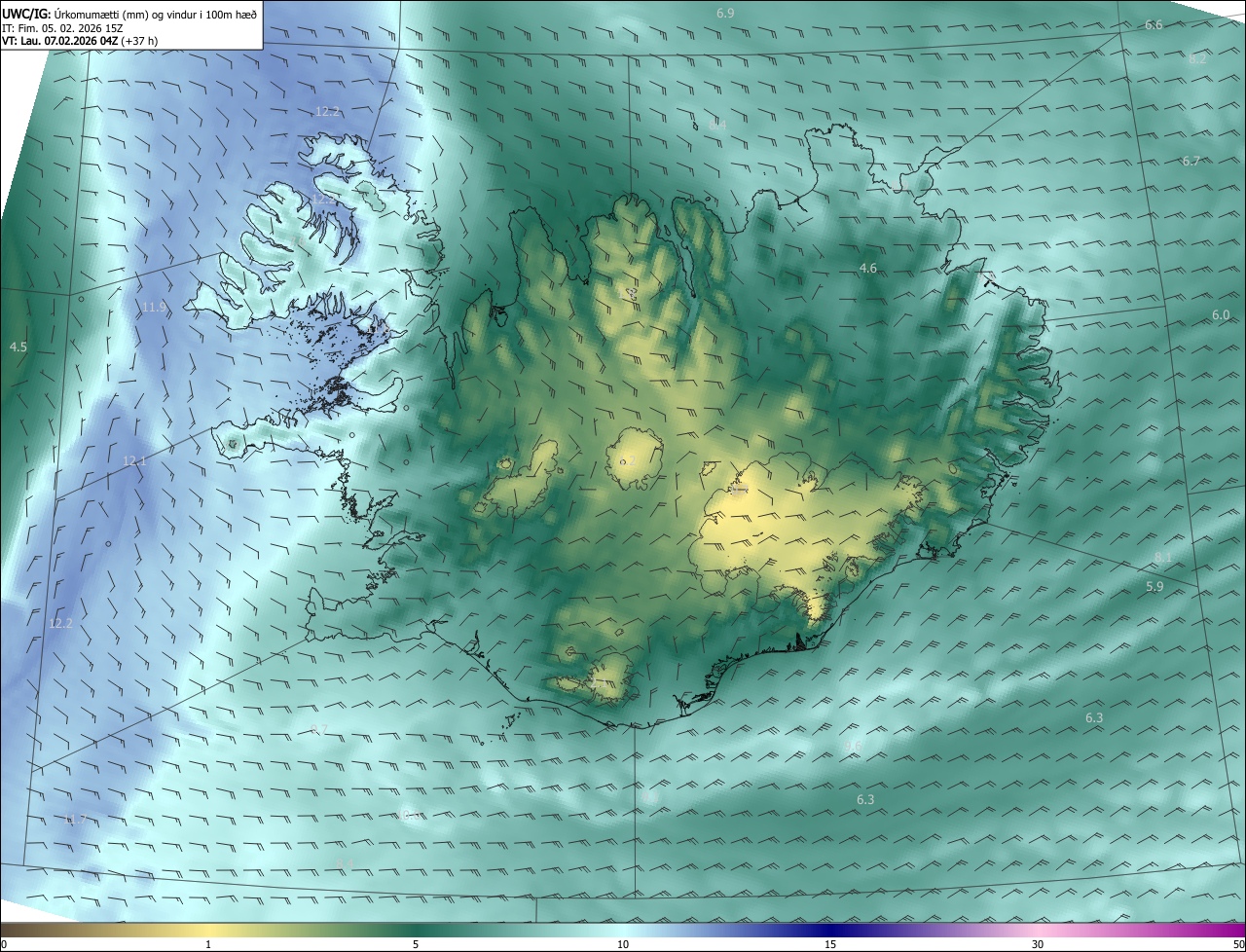Screen dimensions: 1246x952
Task: Click the 15 tick on the color scale
Action: coord(830,944)
